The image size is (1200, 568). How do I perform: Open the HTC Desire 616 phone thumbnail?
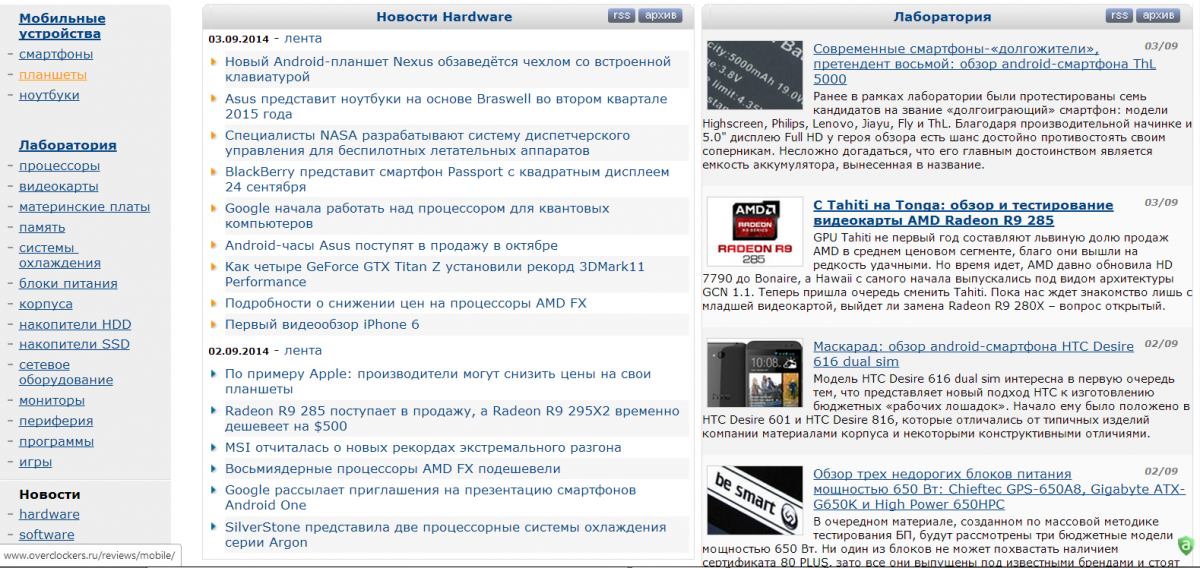[x=755, y=372]
